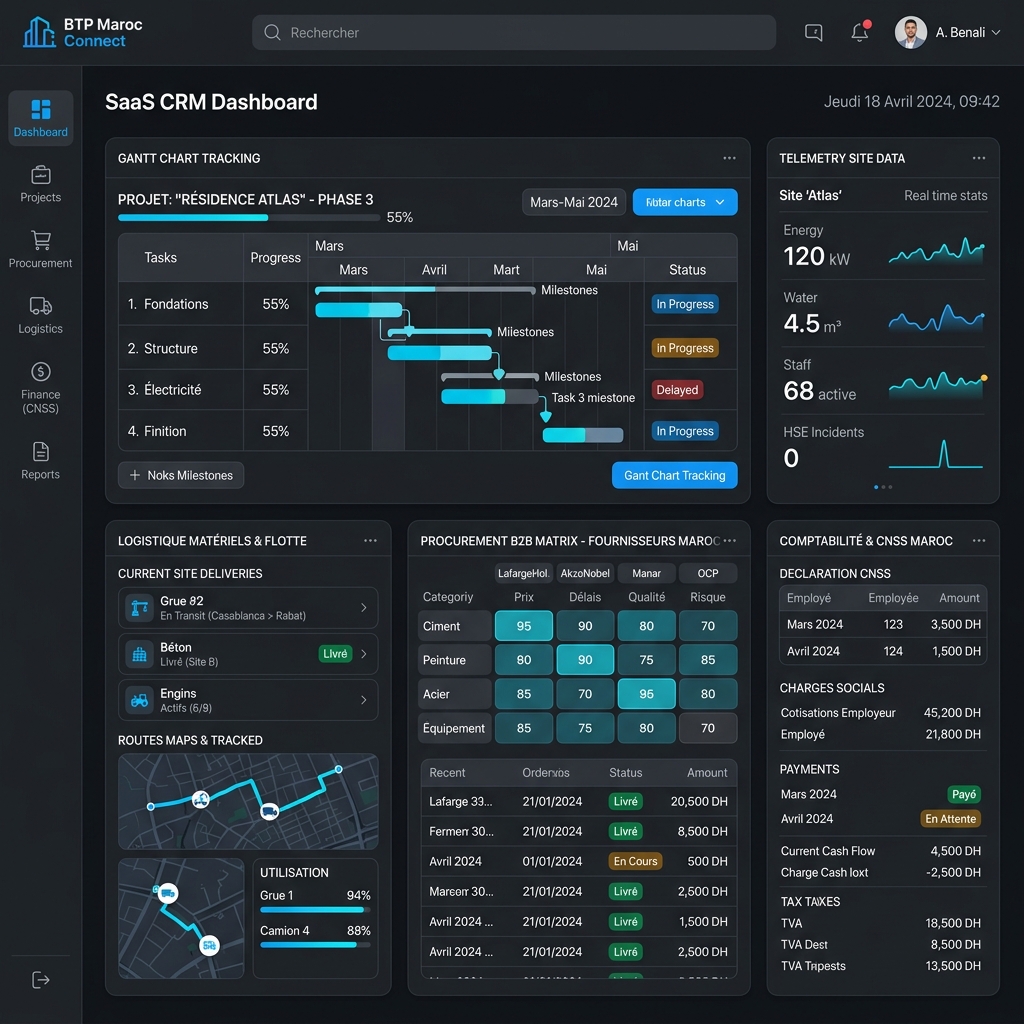
Task: Click the search magnifier icon
Action: click(272, 33)
